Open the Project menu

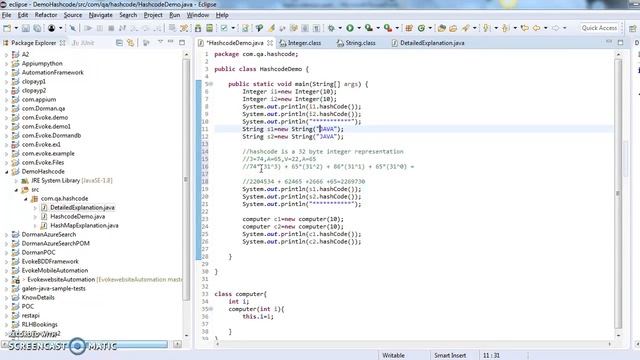click(153, 15)
